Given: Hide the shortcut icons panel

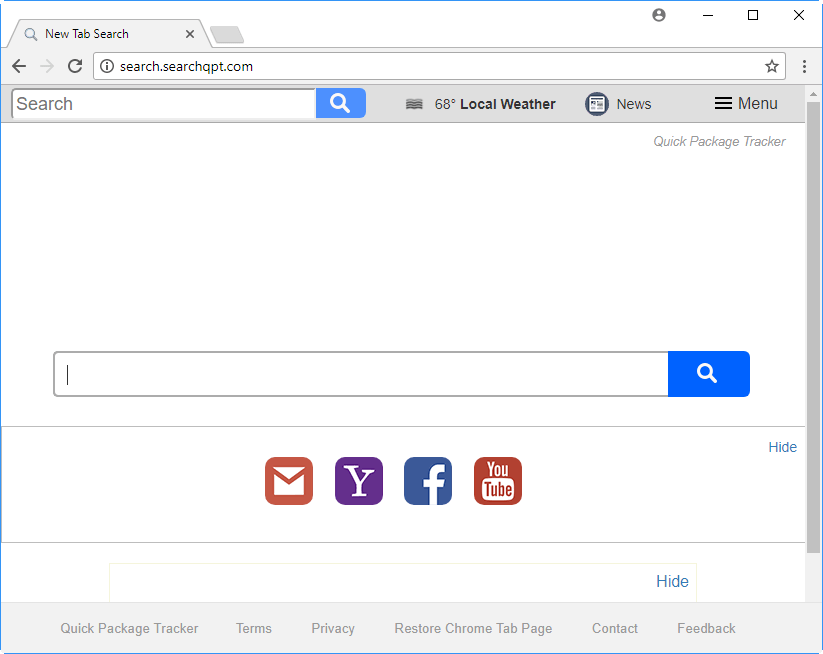Looking at the screenshot, I should point(782,447).
